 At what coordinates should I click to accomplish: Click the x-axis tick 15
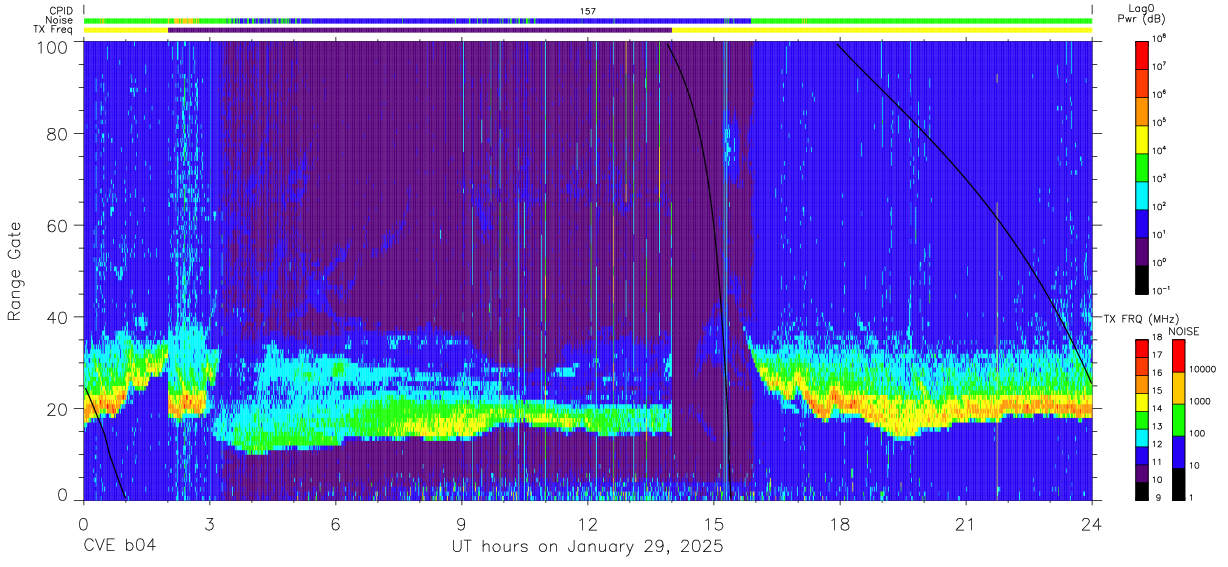(x=714, y=523)
